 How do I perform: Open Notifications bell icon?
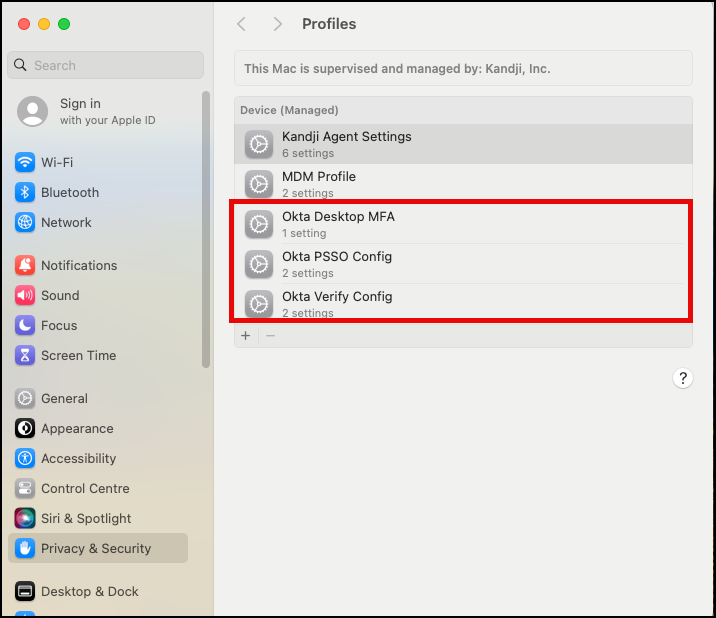point(25,265)
